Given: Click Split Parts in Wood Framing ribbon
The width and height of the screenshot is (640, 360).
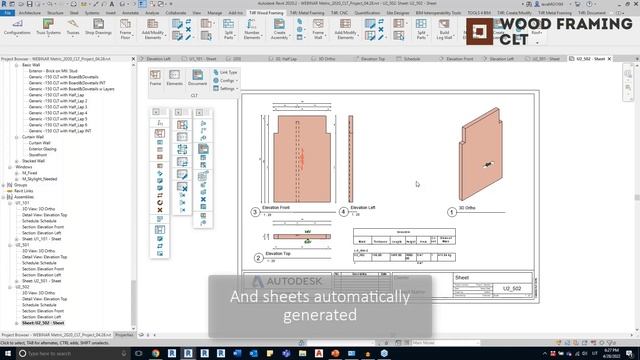Looking at the screenshot, I should (x=229, y=29).
